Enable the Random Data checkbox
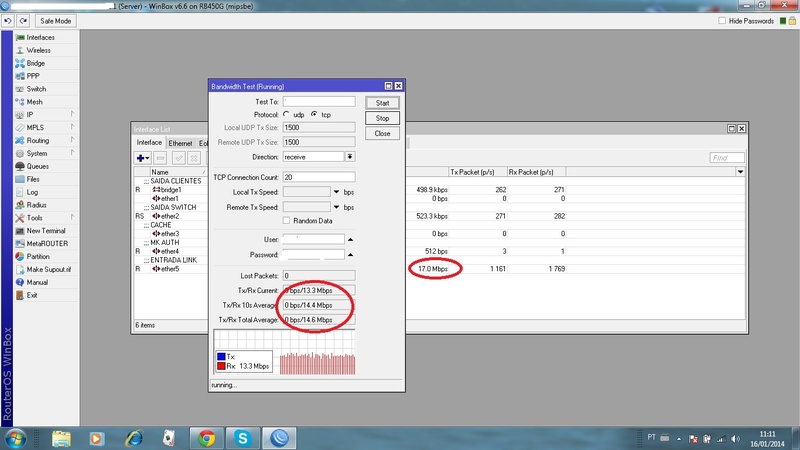The height and width of the screenshot is (450, 800). tap(287, 220)
